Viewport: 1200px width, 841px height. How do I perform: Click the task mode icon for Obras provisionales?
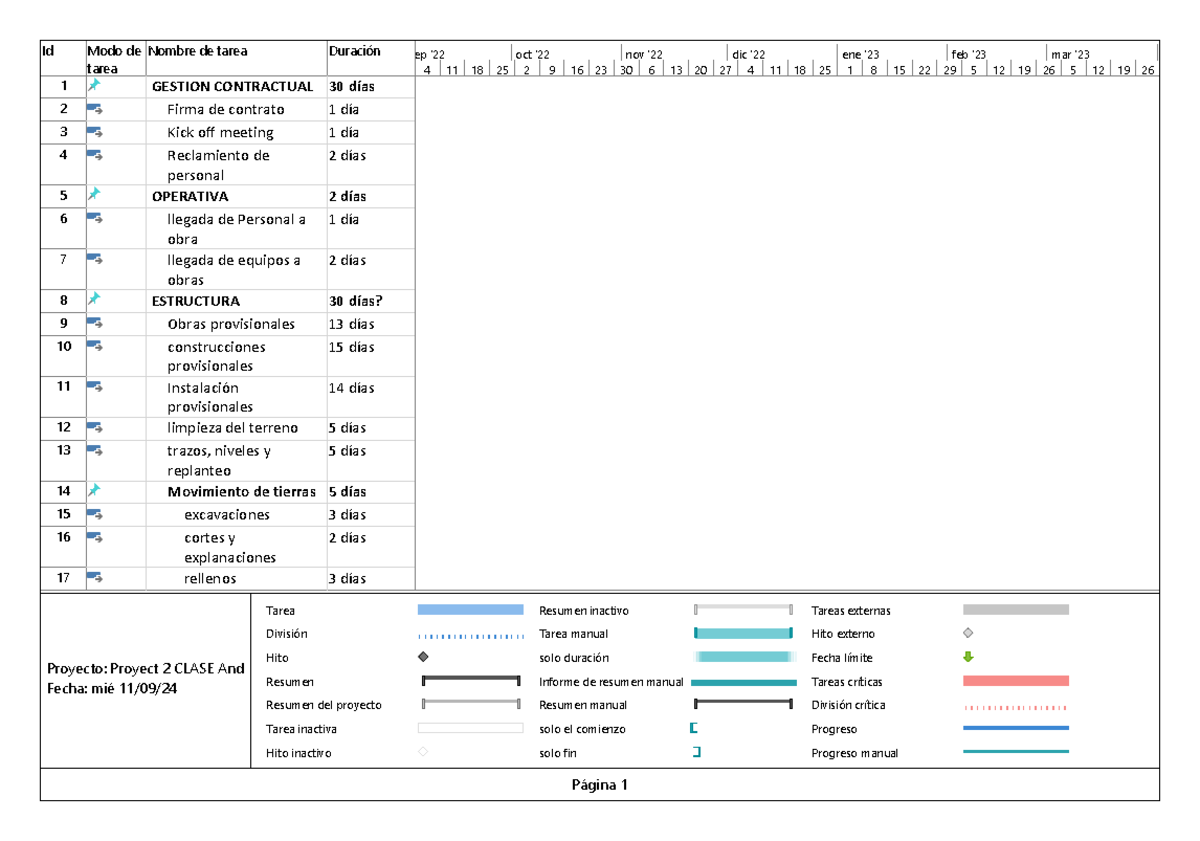tap(95, 323)
